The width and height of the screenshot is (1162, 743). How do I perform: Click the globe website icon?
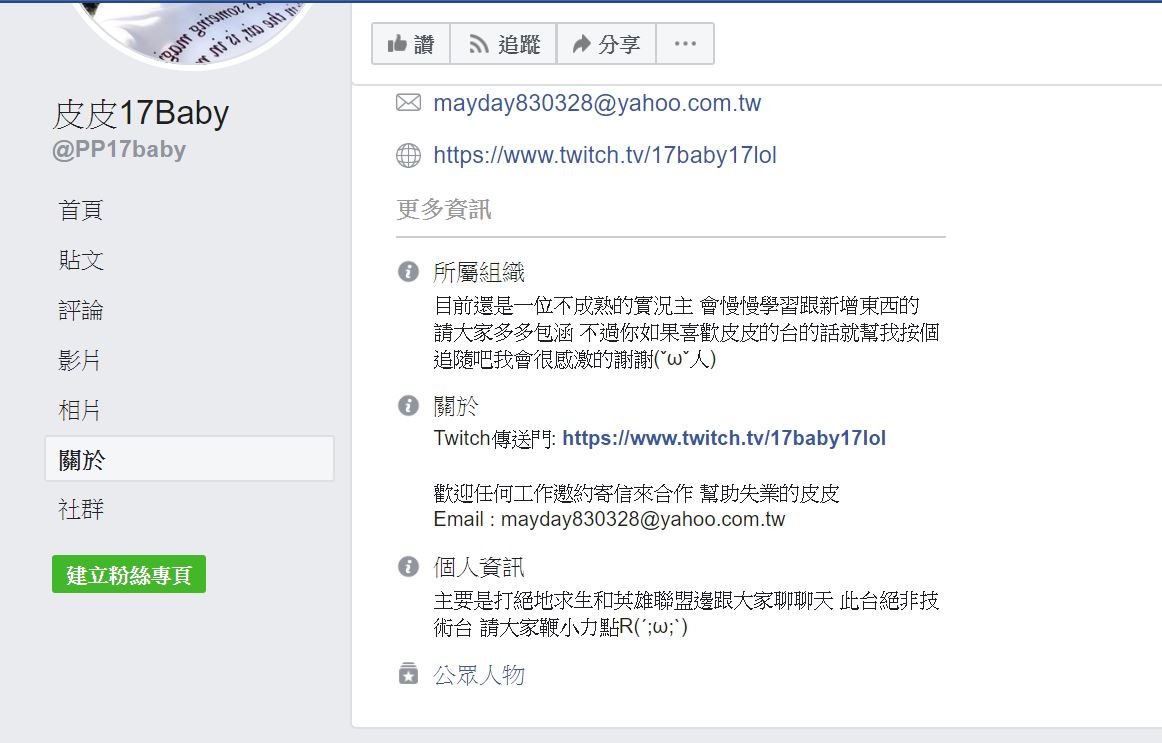coord(408,155)
